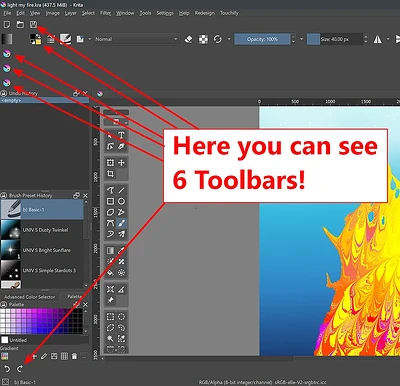The image size is (400, 386).
Task: Open the Layer menu
Action: (x=70, y=13)
